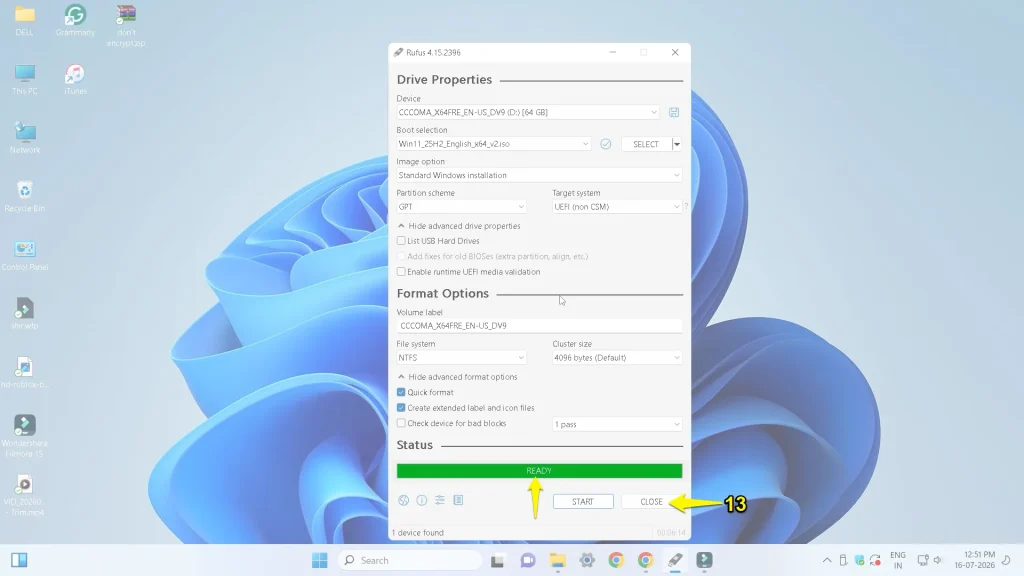Open This PC desktop icon
Image resolution: width=1024 pixels, height=576 pixels.
pos(25,80)
